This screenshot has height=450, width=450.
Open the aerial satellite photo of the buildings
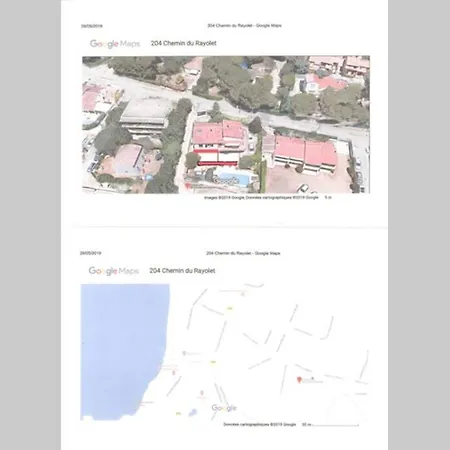(x=226, y=125)
